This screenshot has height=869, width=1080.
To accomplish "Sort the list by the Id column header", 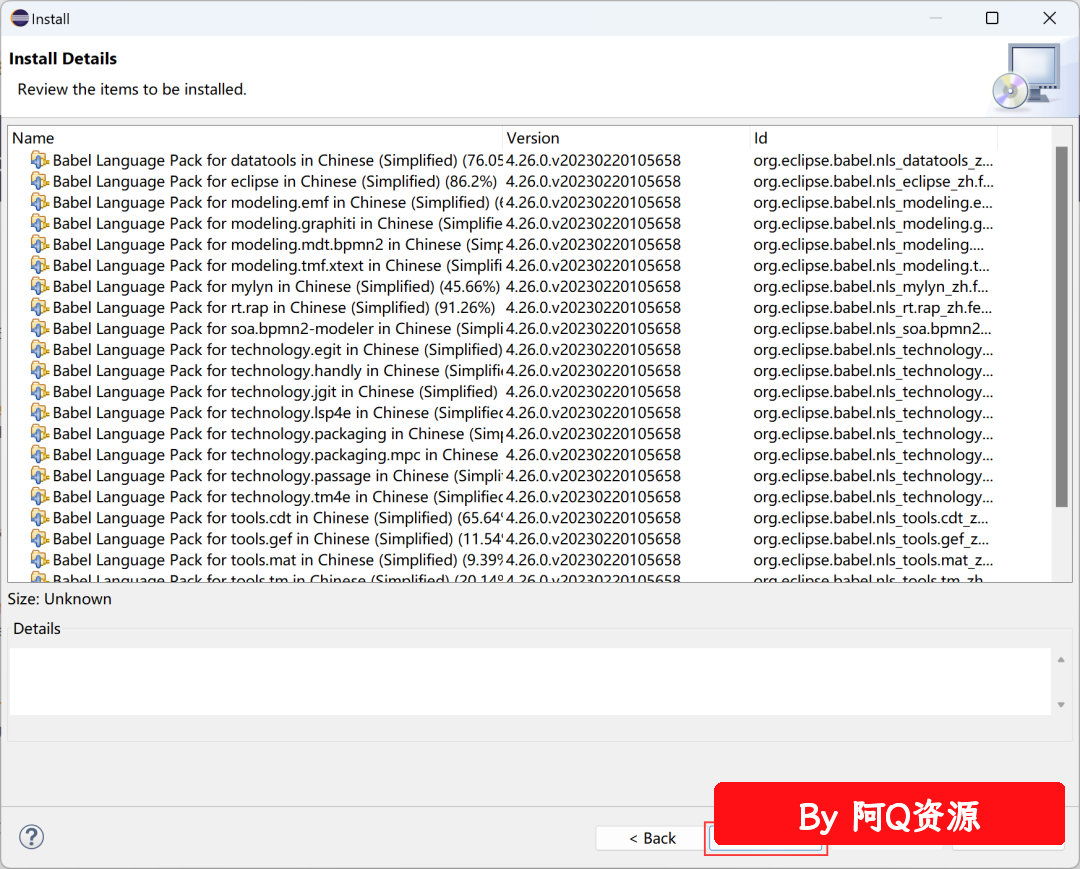I will (873, 138).
